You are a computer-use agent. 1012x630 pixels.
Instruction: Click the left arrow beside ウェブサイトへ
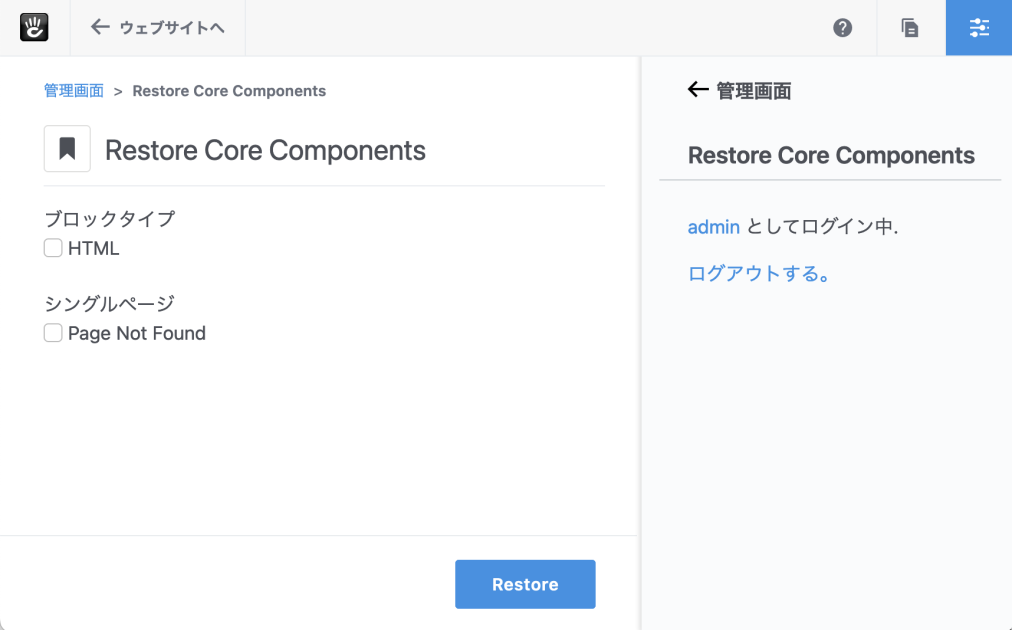pyautogui.click(x=100, y=27)
